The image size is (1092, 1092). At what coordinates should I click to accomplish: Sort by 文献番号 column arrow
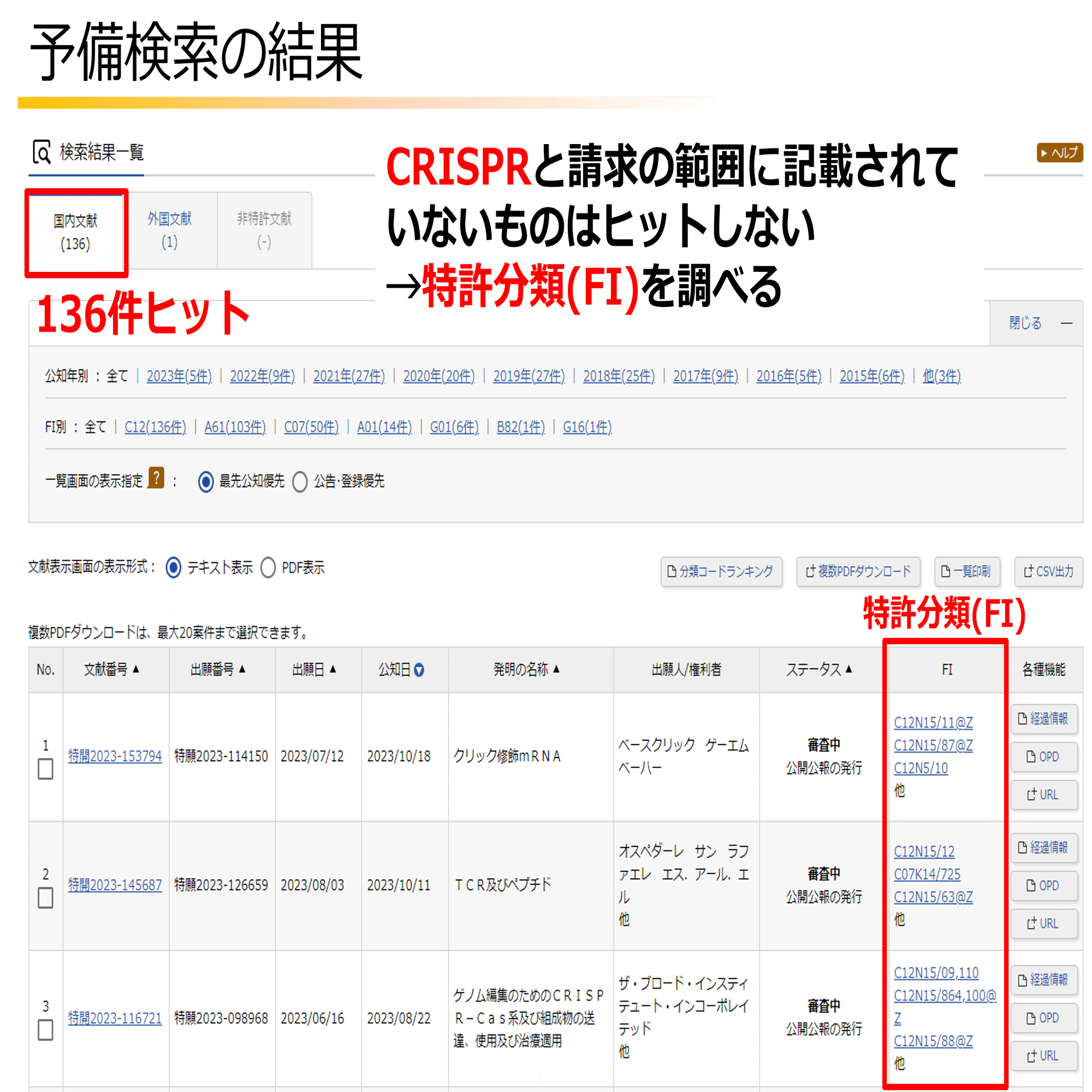point(135,669)
